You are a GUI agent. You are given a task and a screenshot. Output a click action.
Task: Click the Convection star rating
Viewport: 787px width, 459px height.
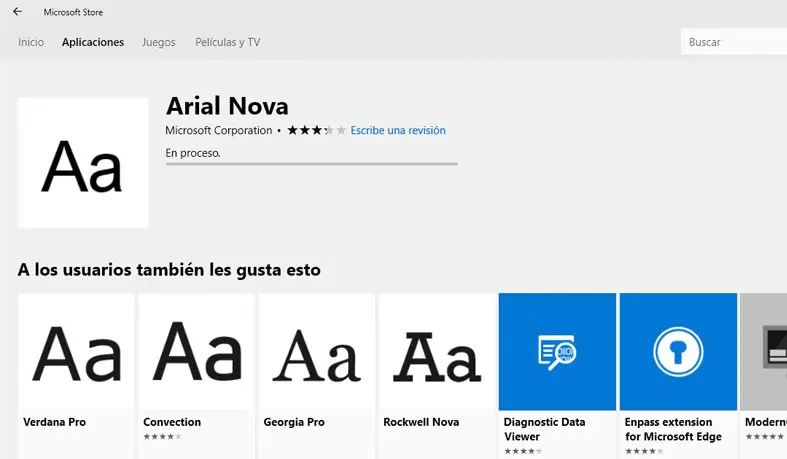[162, 436]
